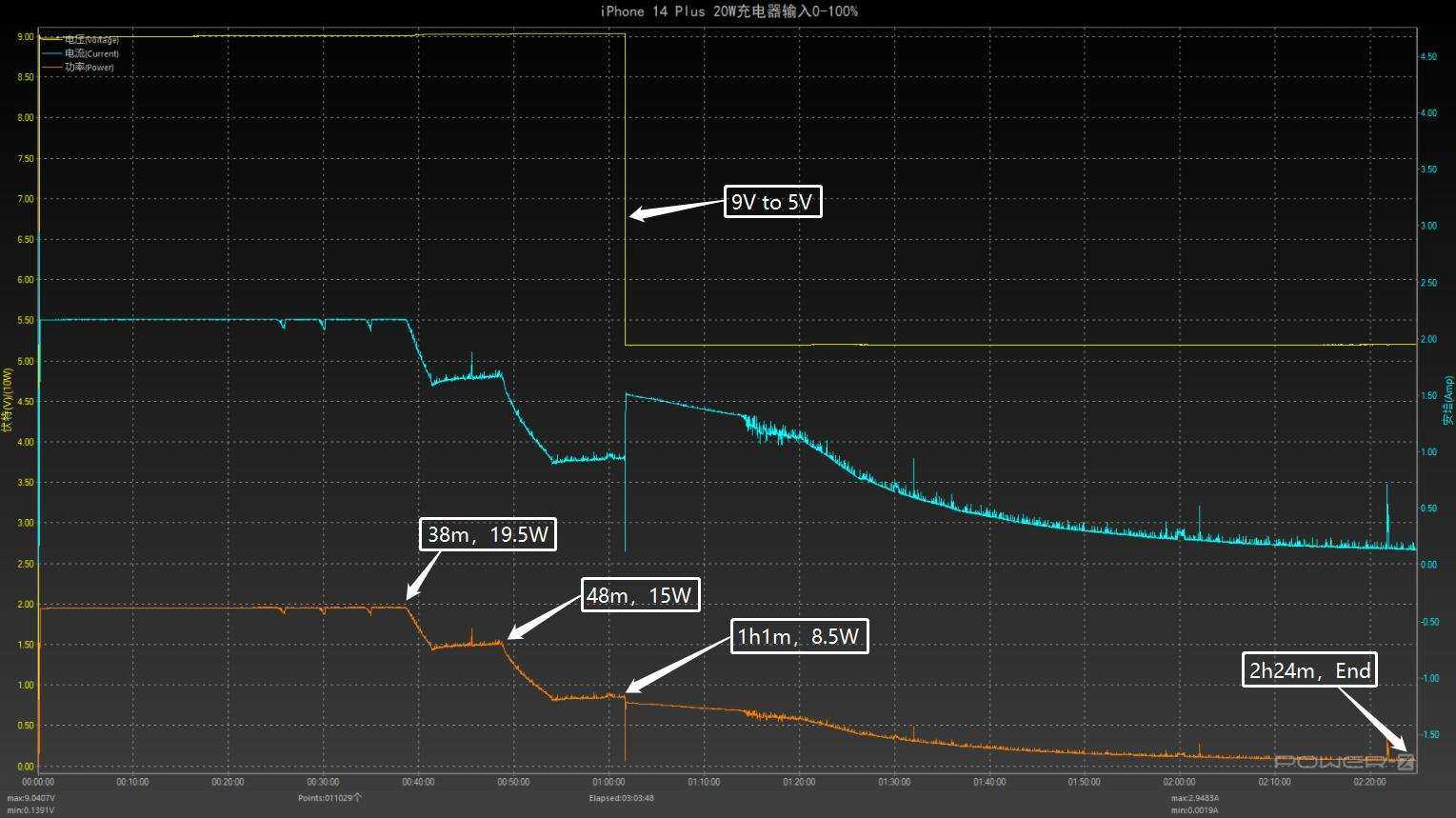This screenshot has height=818, width=1456.
Task: Click the min:0.0019A current readout
Action: [x=1194, y=810]
